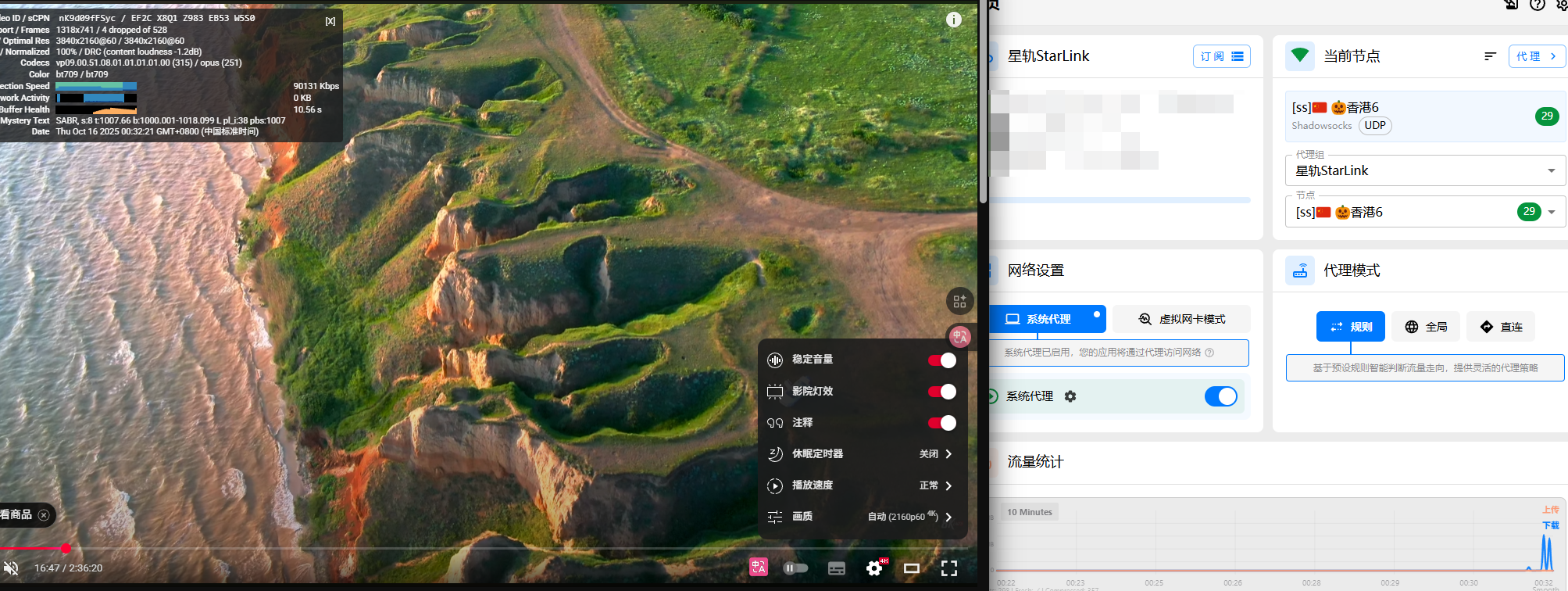This screenshot has width=1568, height=591.
Task: Disable the 影院灯效 switch
Action: pos(941,392)
